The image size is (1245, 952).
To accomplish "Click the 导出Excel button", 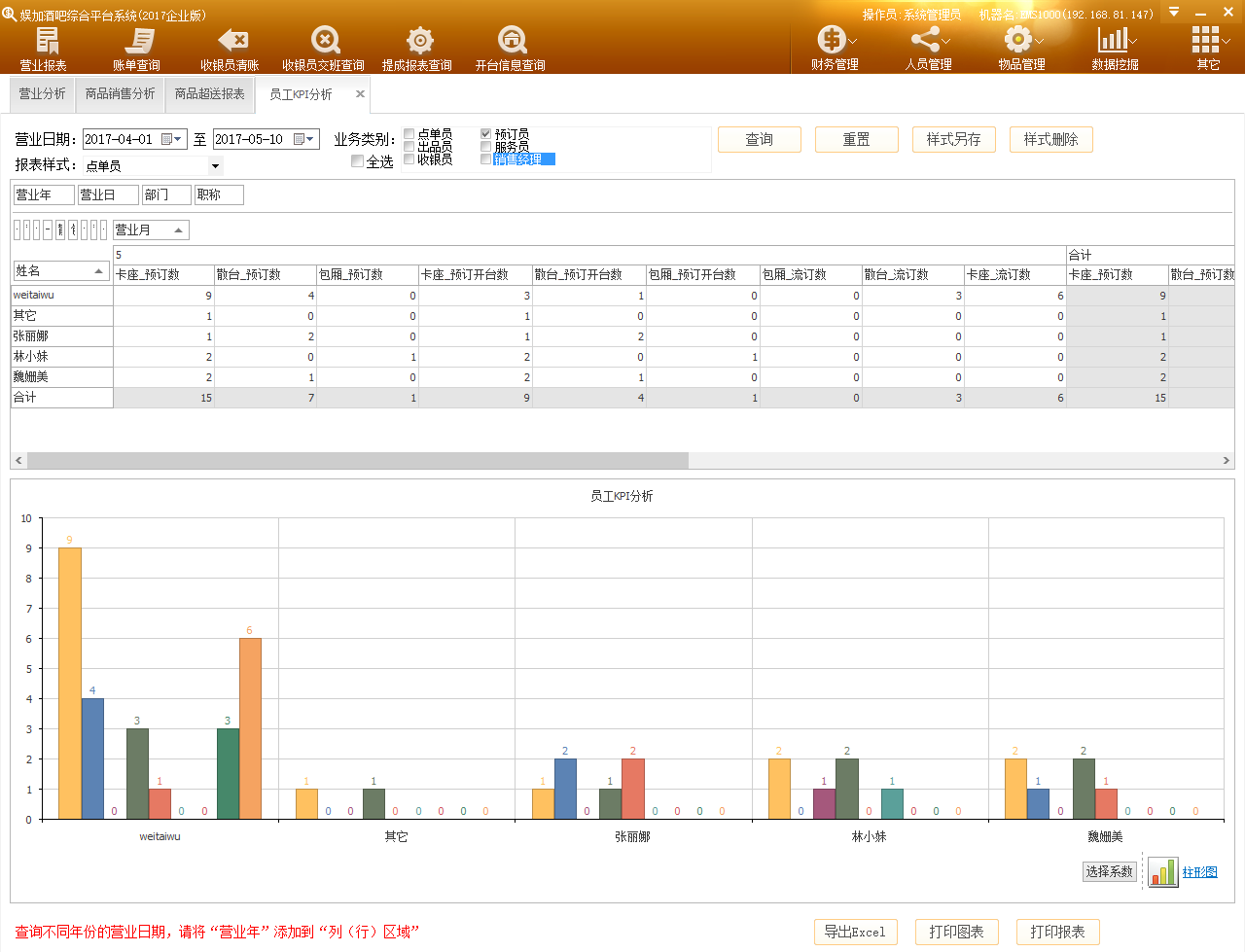I will [855, 932].
